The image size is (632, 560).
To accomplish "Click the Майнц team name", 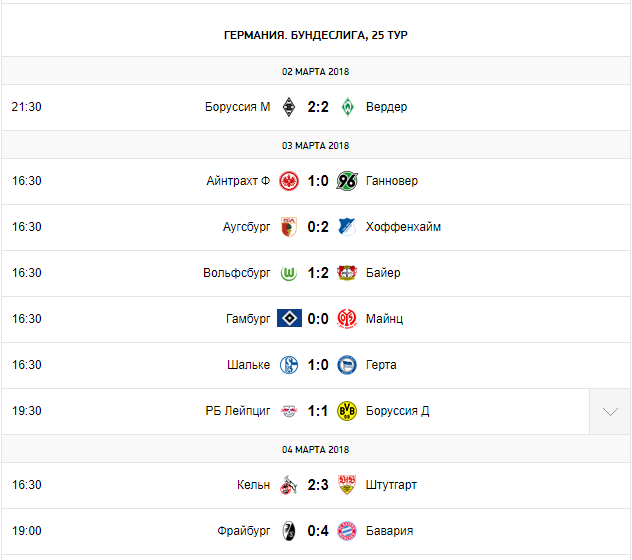I will [384, 319].
